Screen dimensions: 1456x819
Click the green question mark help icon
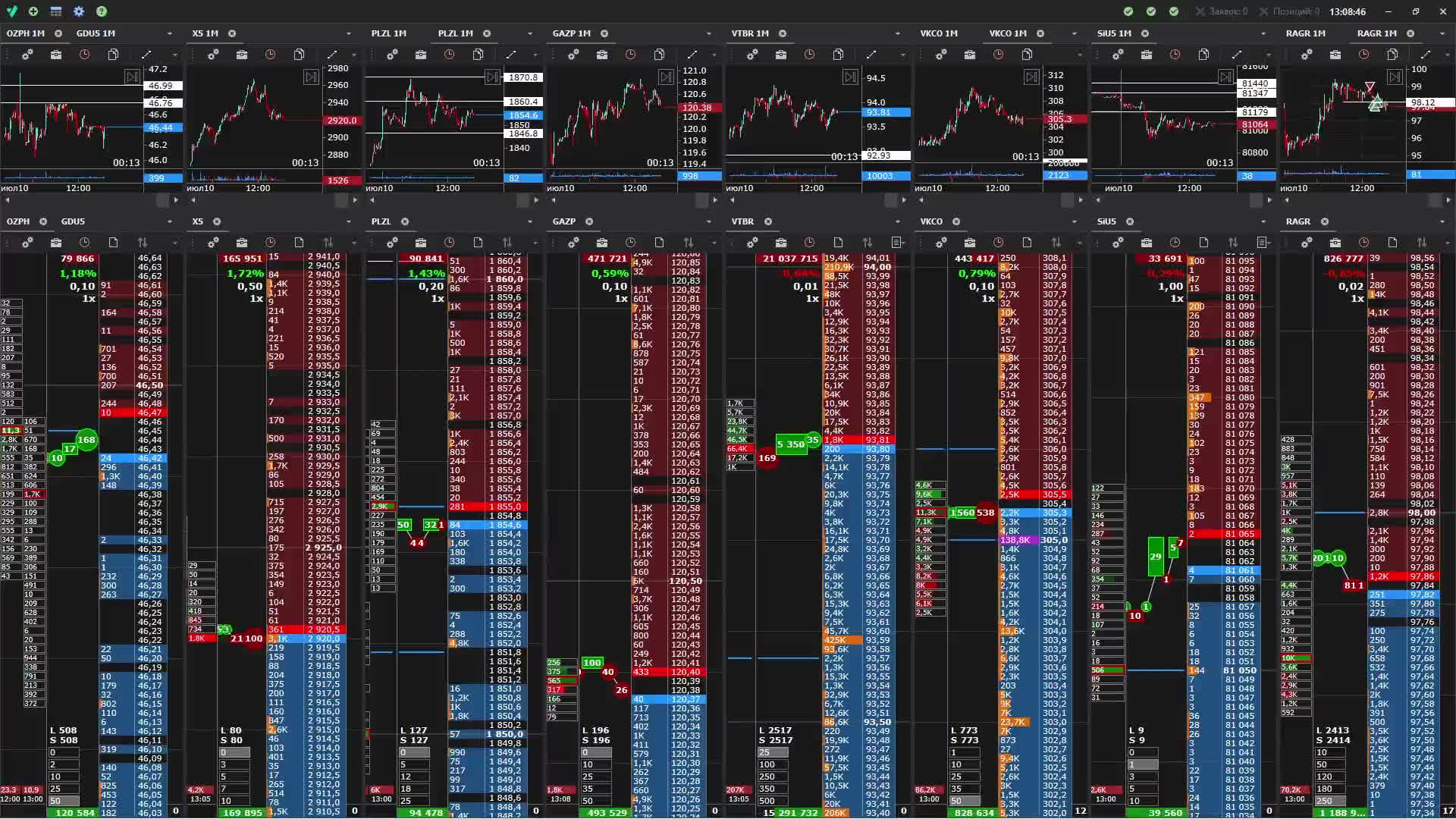point(102,11)
